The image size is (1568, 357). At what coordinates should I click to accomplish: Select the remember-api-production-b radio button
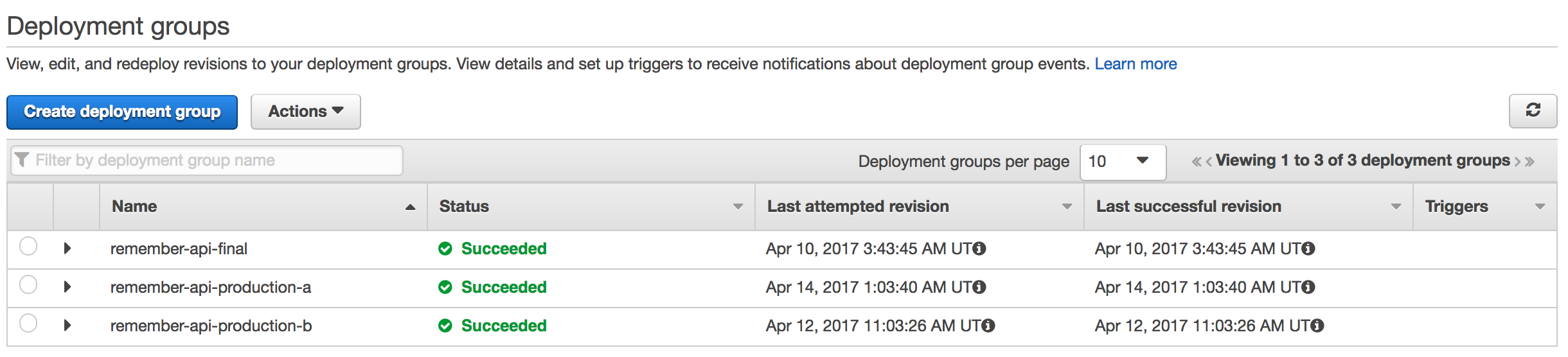click(x=28, y=323)
